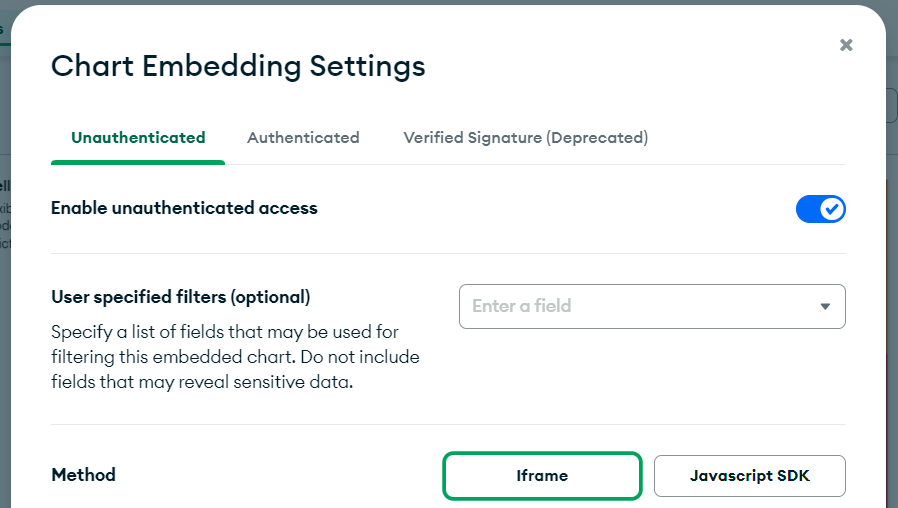Viewport: 898px width, 508px height.
Task: Click the dimmed page right of the dialog
Action: pyautogui.click(x=892, y=300)
